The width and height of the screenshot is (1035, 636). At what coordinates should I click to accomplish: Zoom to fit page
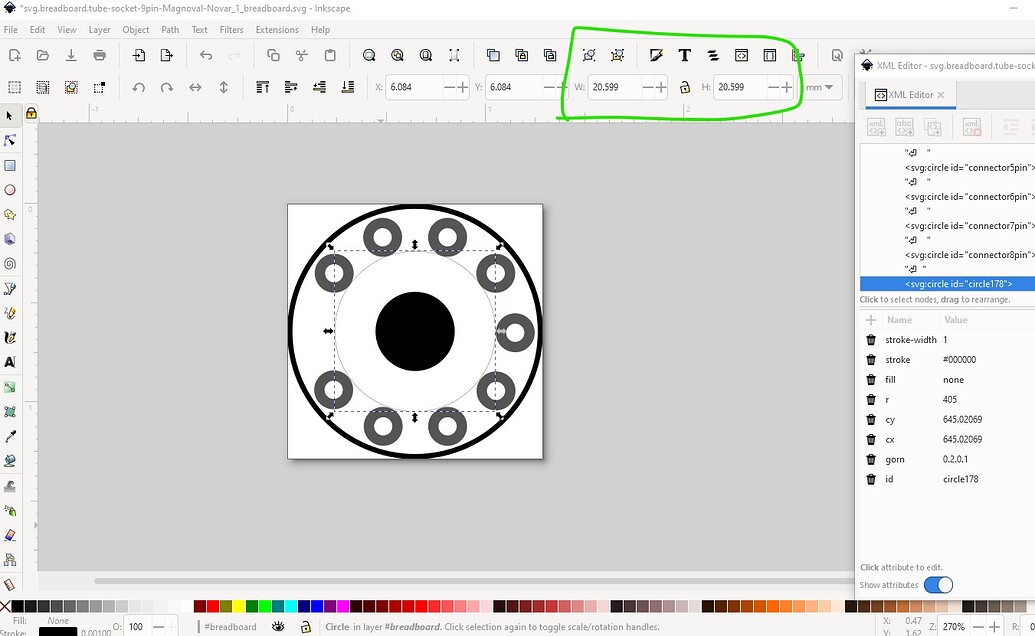426,55
